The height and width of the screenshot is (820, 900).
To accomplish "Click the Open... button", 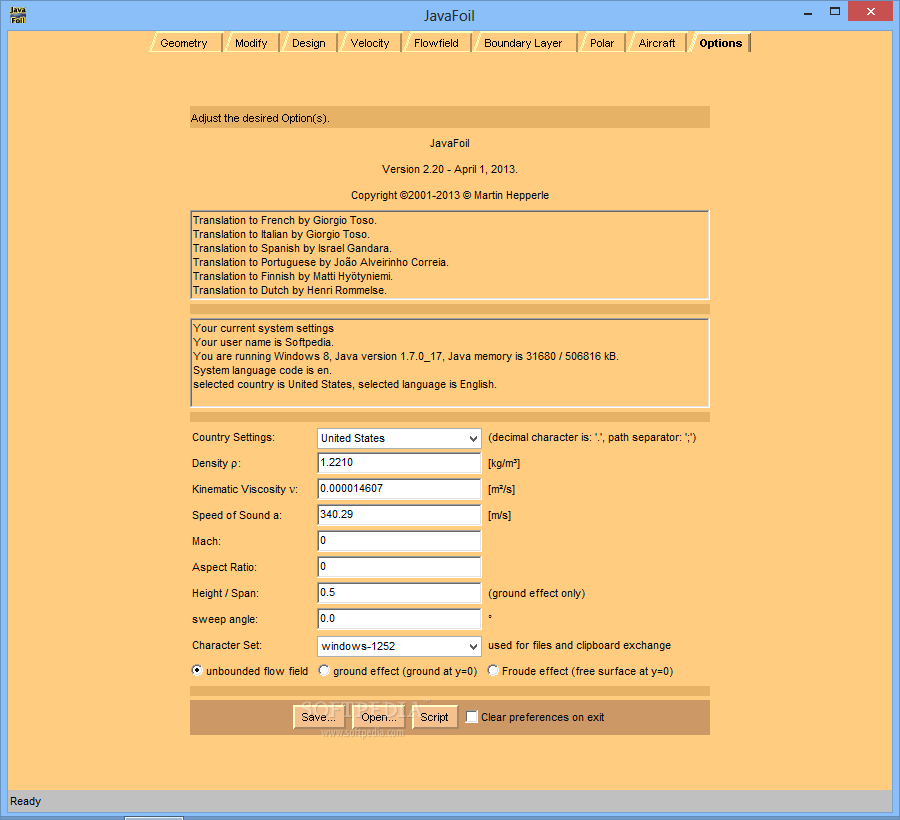I will coord(379,717).
